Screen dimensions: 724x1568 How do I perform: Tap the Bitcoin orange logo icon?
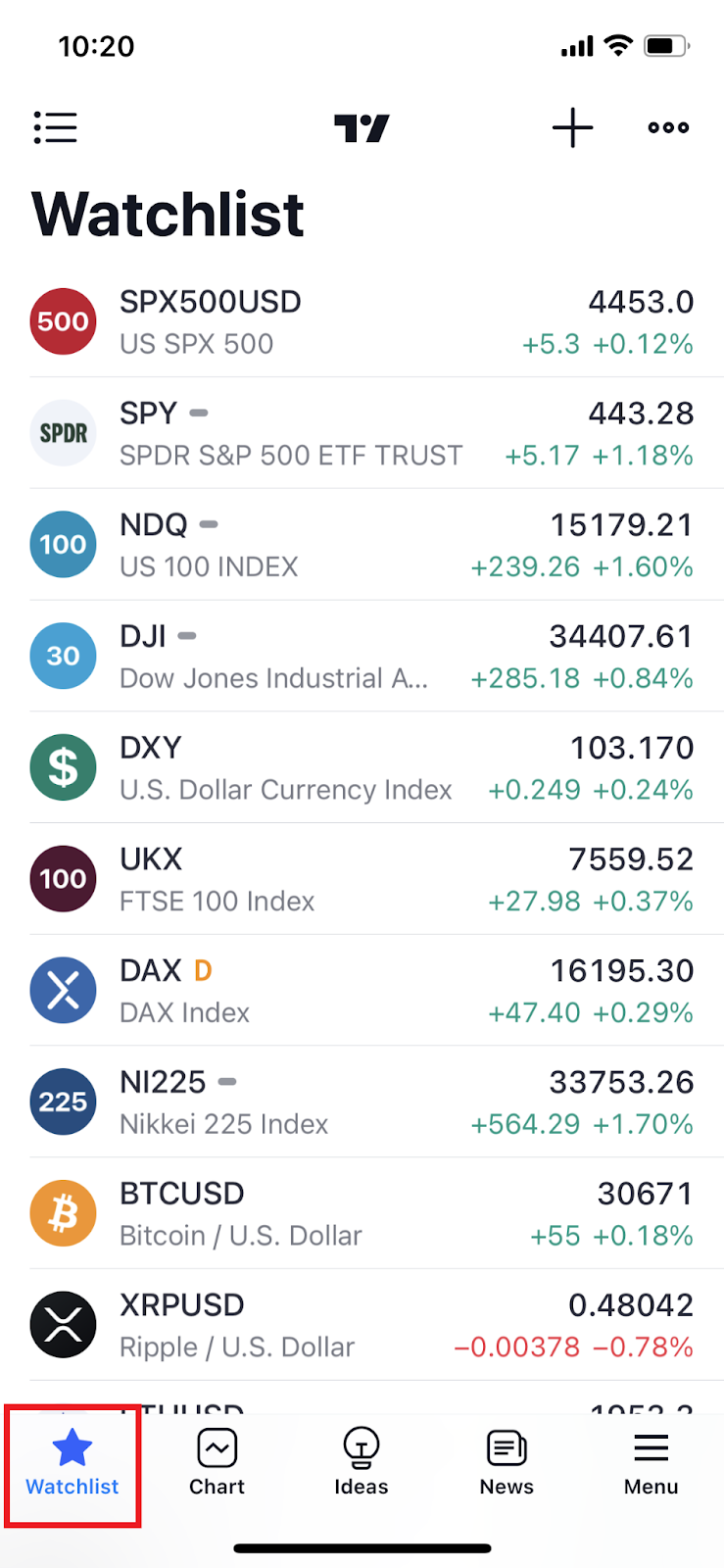pyautogui.click(x=63, y=1213)
